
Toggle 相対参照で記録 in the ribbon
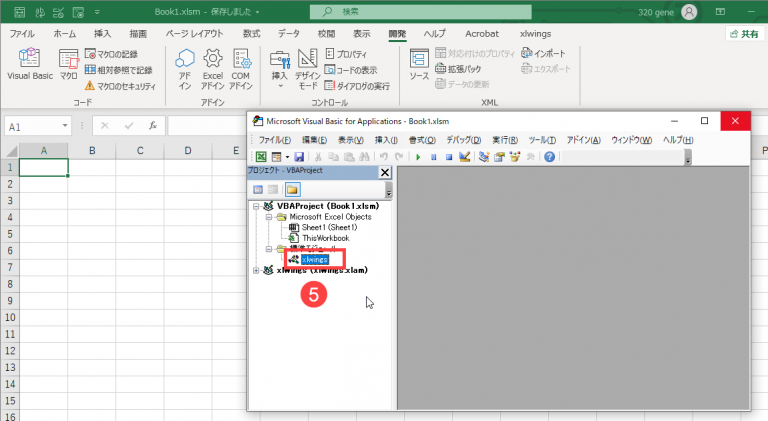point(119,70)
